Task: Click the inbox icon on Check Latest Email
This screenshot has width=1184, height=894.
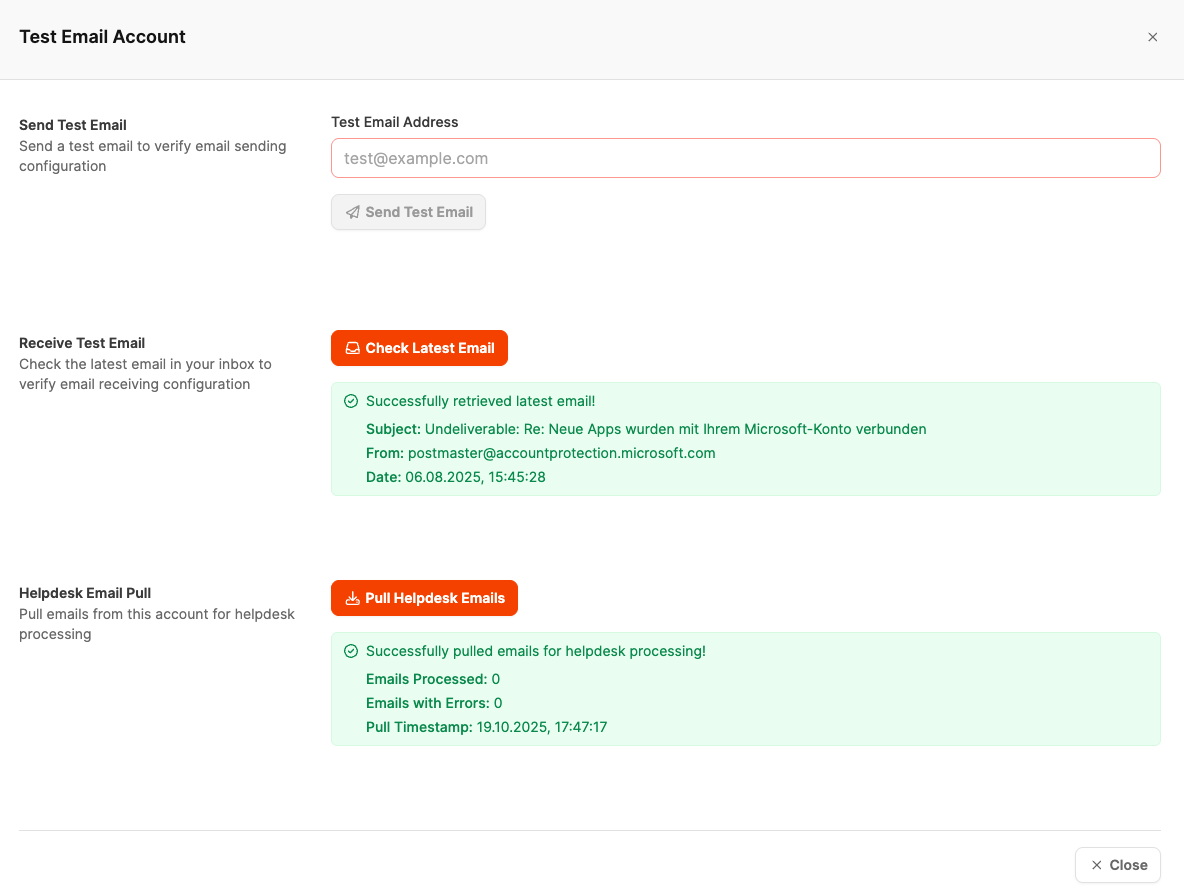Action: coord(352,348)
